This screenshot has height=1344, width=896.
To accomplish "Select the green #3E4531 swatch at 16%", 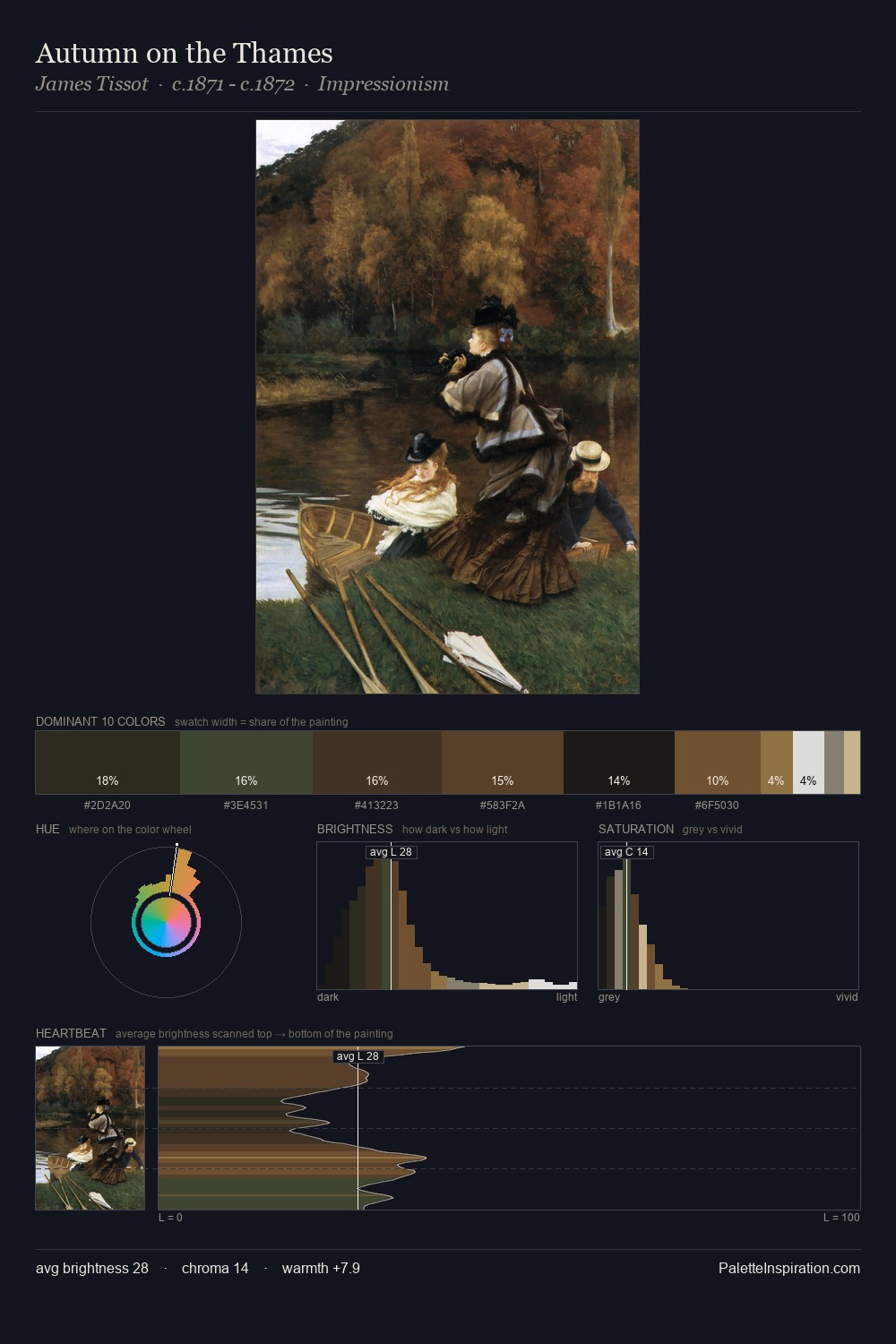I will coord(246,762).
